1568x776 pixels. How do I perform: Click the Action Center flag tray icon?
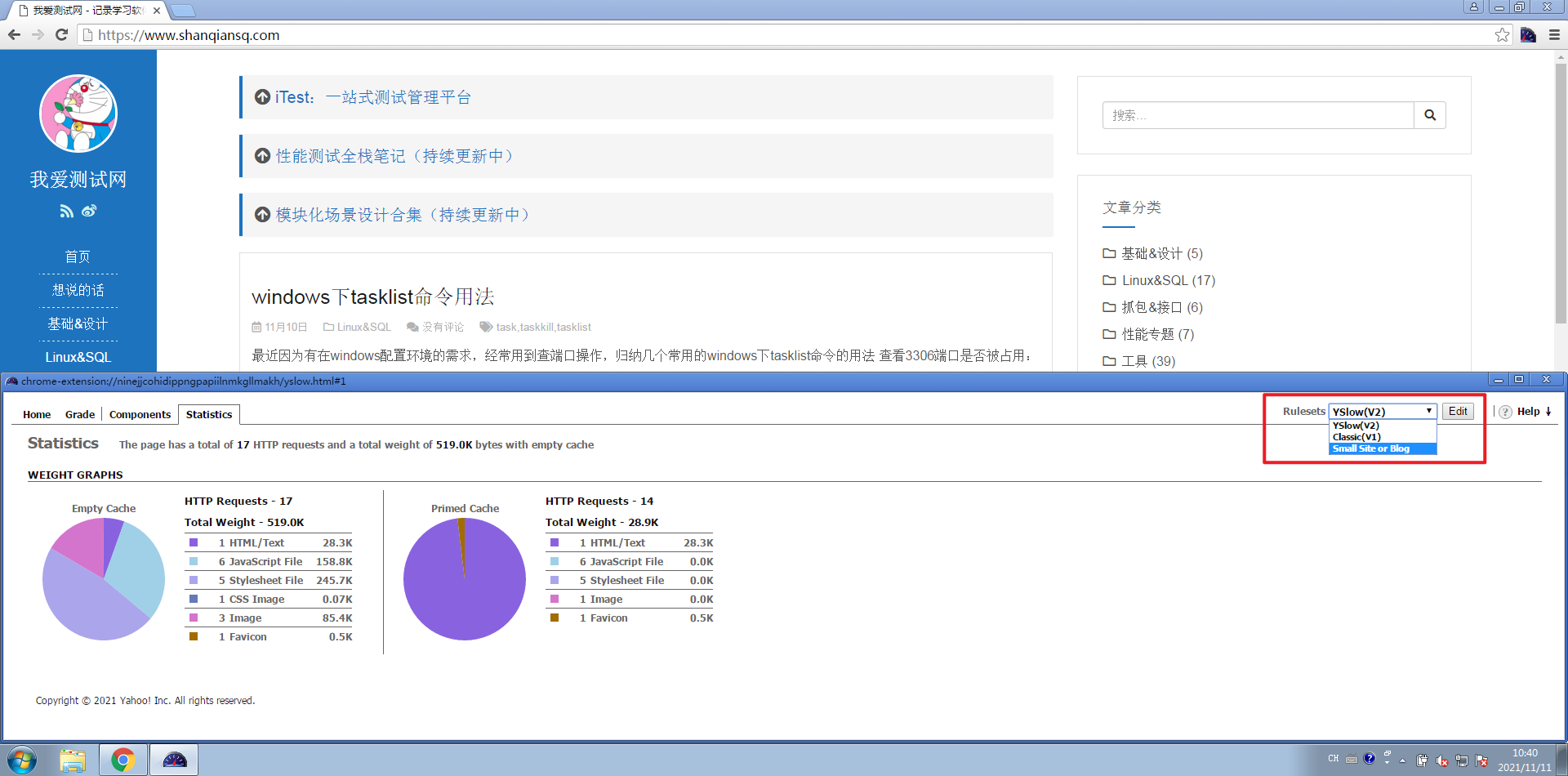(x=1481, y=760)
